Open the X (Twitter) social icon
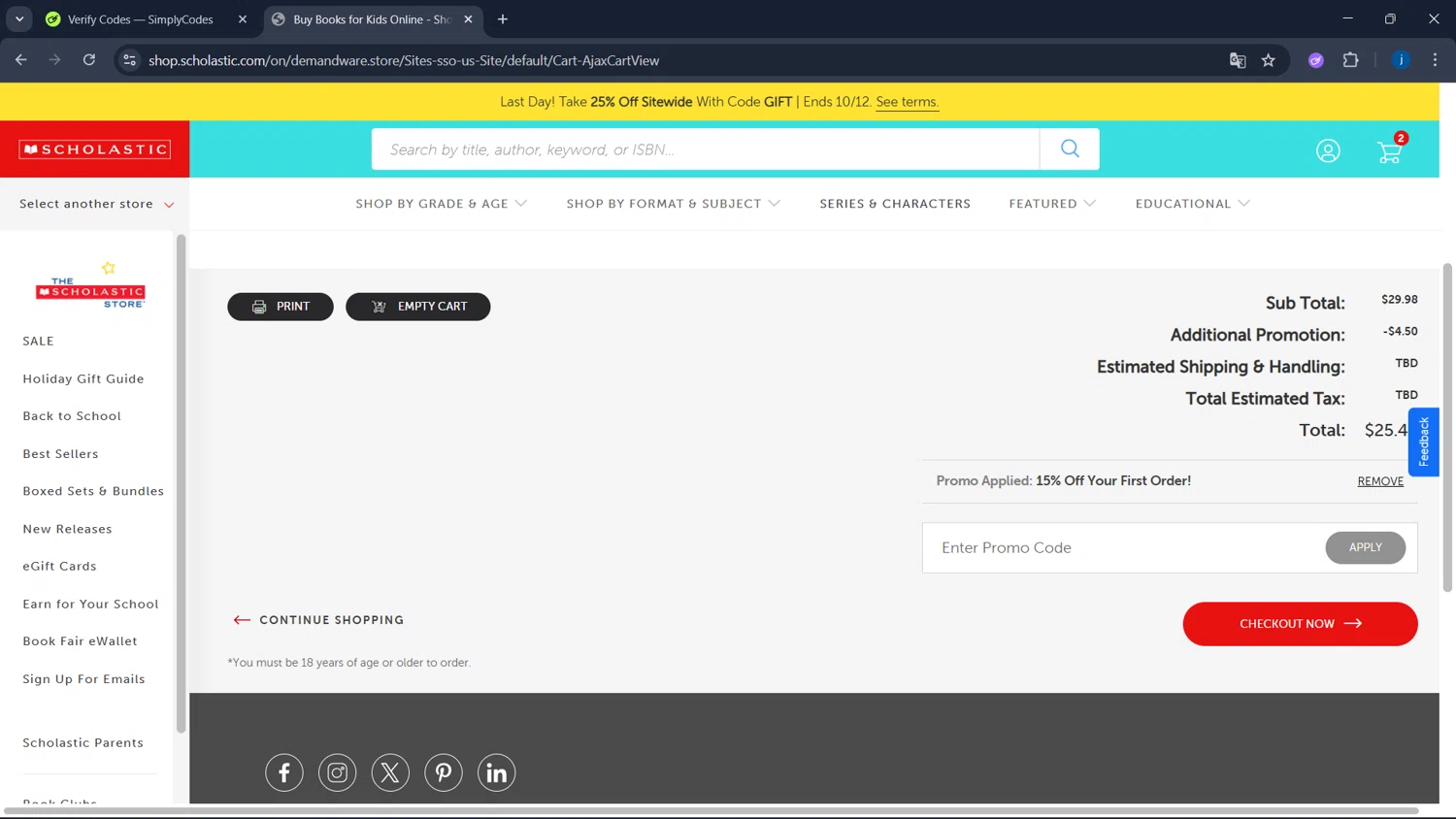 390,772
